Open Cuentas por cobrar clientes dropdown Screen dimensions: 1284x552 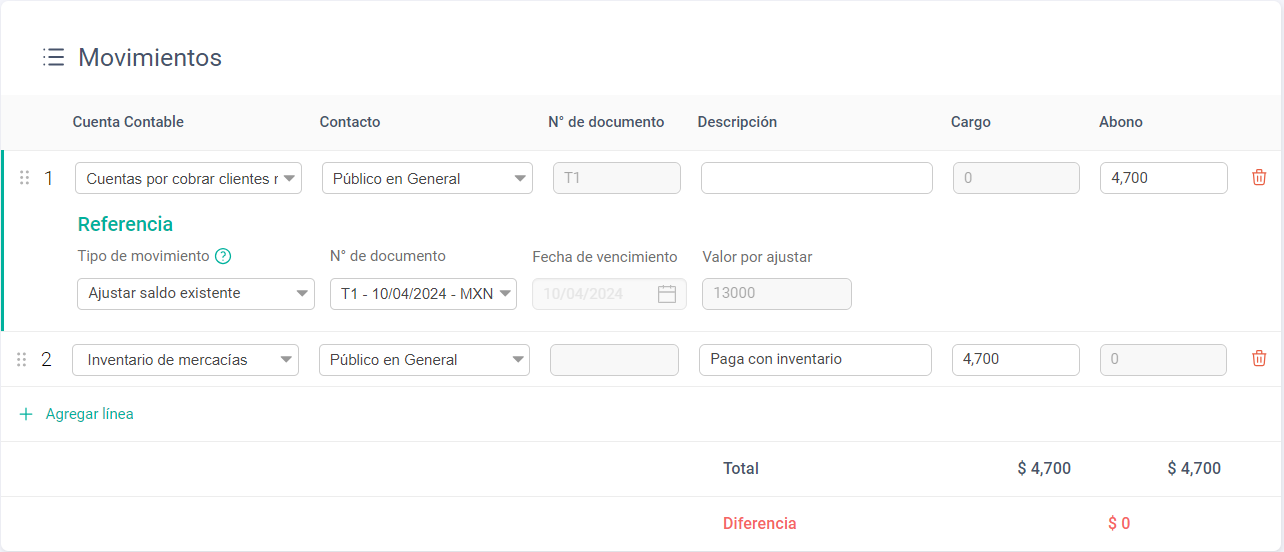pyautogui.click(x=188, y=178)
